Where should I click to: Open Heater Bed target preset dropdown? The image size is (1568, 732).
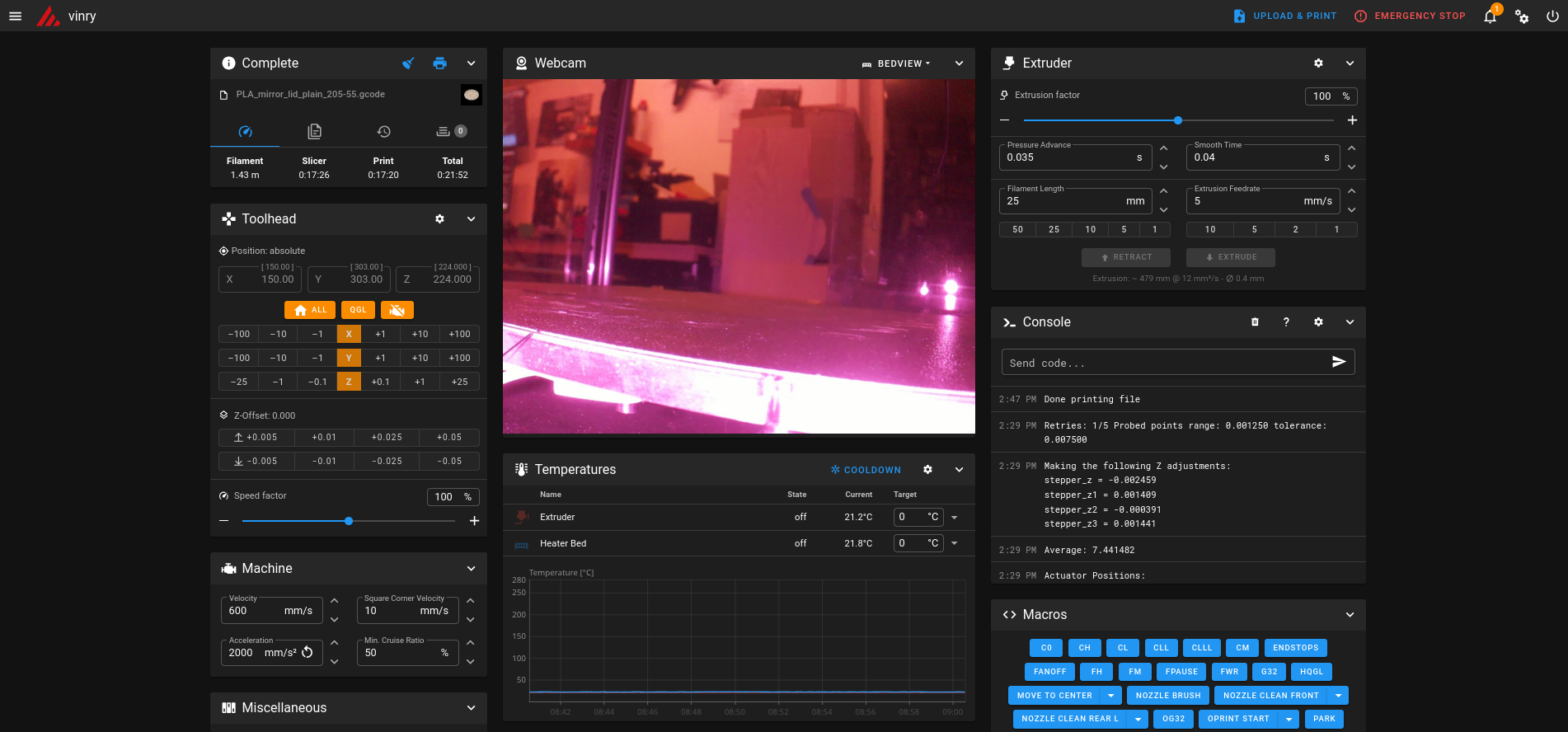955,543
